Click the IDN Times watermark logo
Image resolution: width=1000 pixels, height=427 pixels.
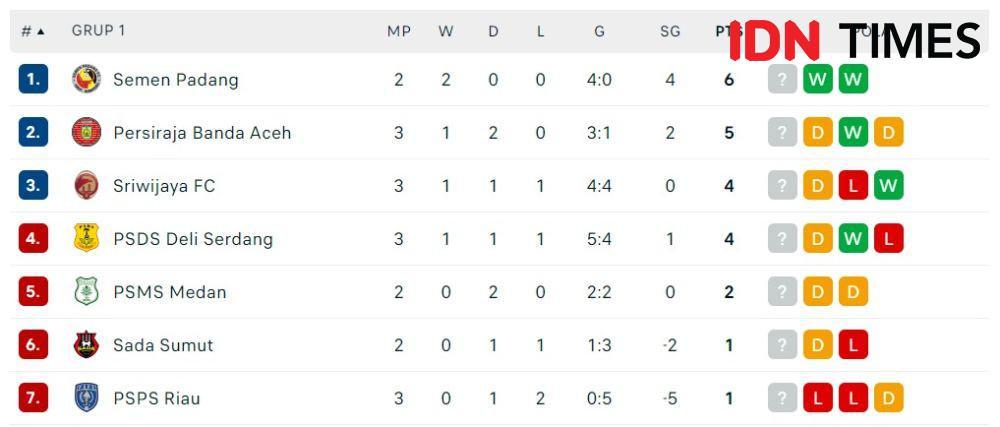pyautogui.click(x=855, y=40)
